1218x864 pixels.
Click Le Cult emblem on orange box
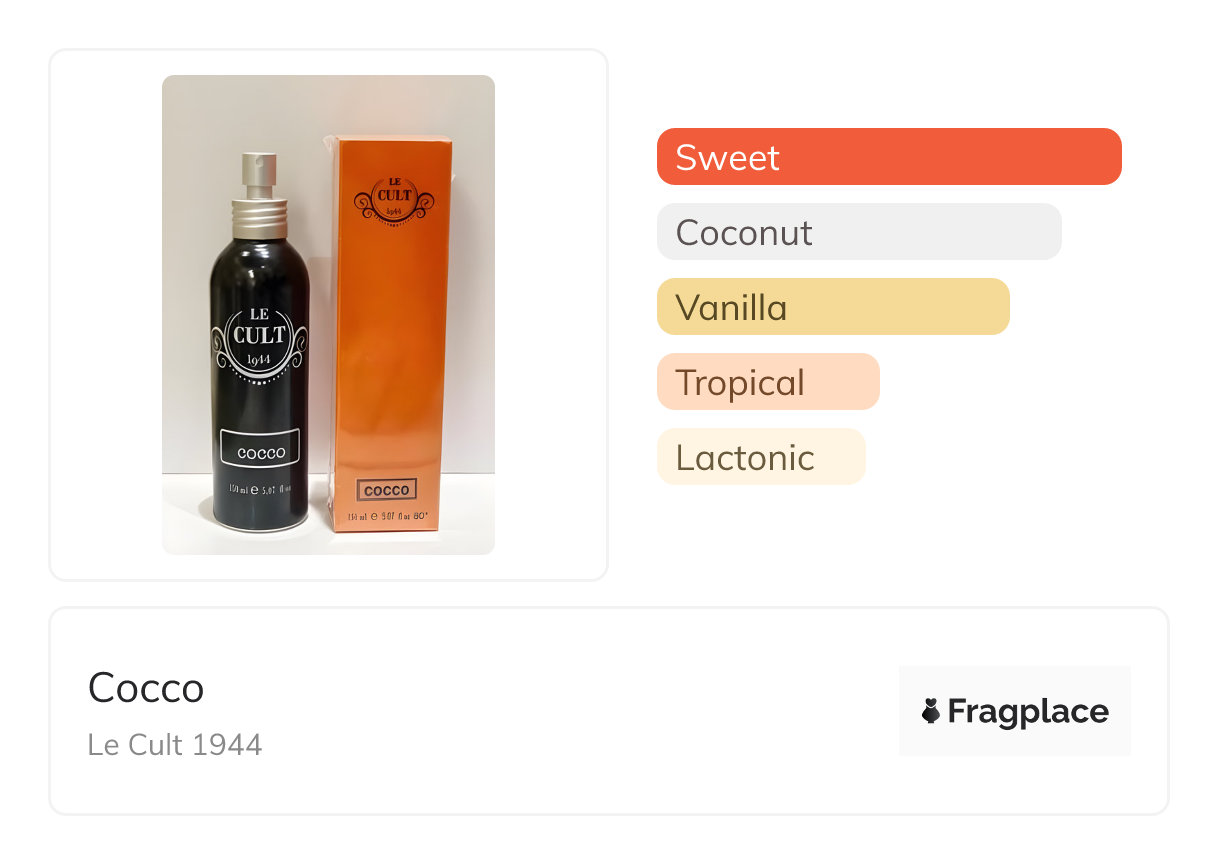click(x=391, y=194)
